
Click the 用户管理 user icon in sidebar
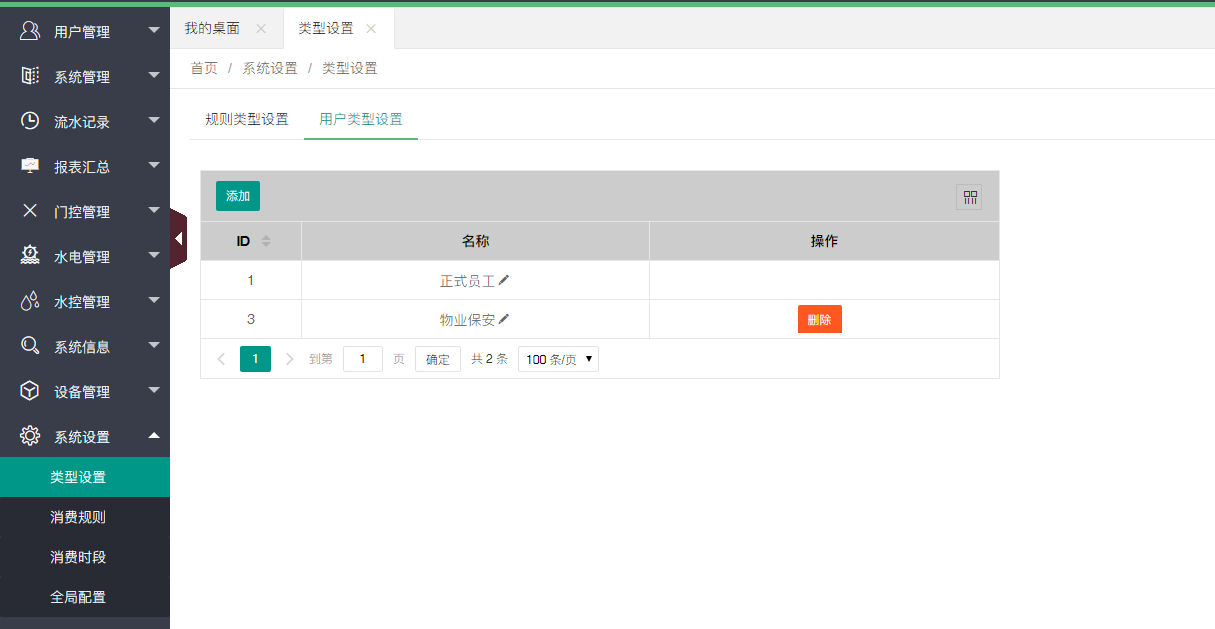30,31
